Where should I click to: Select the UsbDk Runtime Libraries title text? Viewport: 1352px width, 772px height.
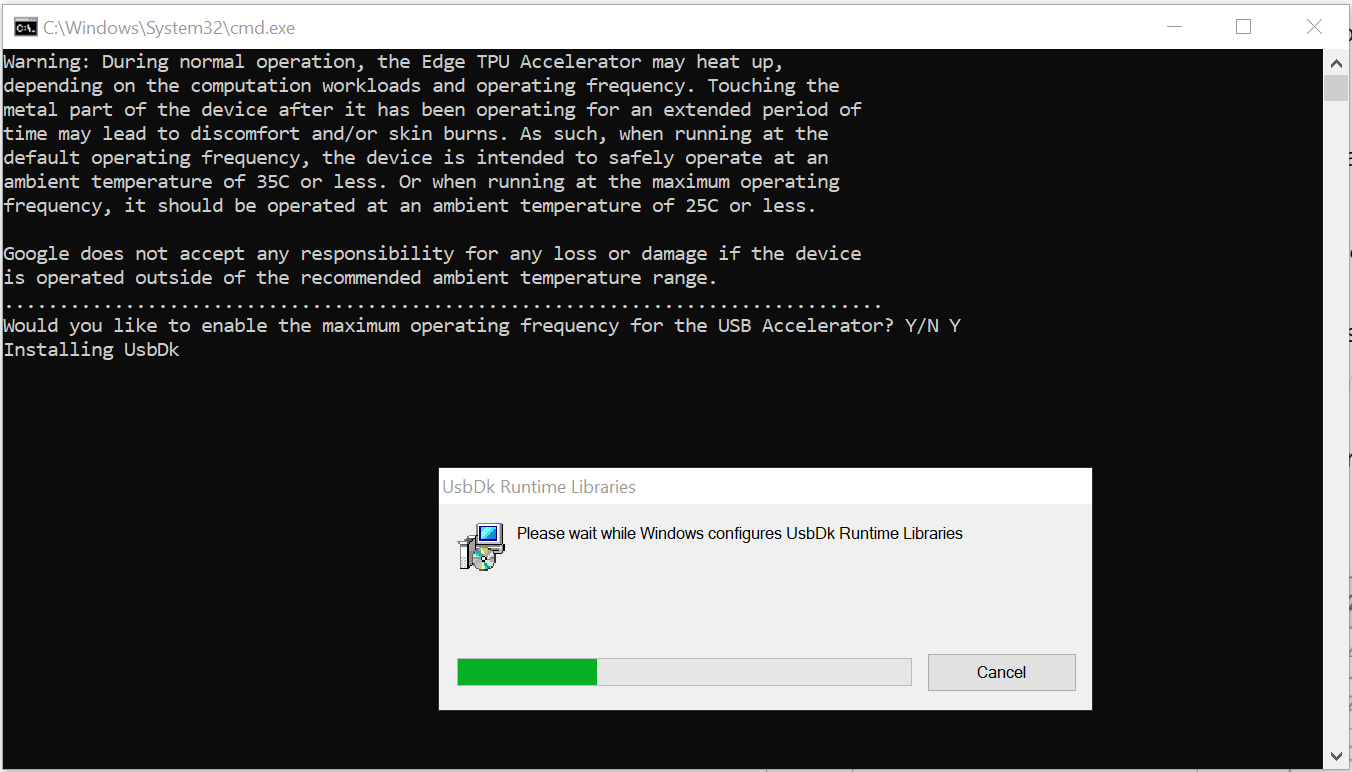pos(539,487)
